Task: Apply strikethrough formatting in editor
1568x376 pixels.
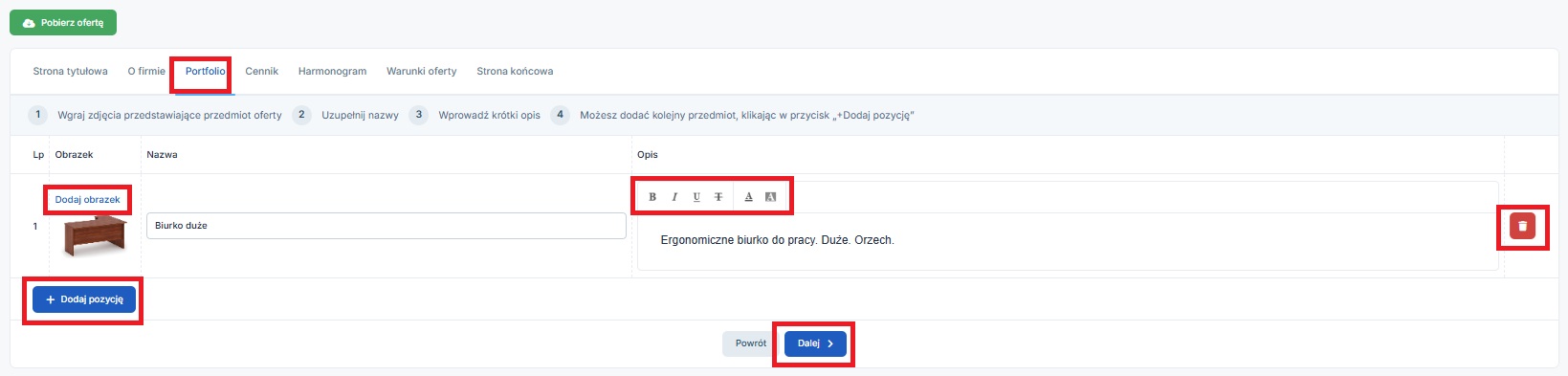Action: [x=718, y=197]
